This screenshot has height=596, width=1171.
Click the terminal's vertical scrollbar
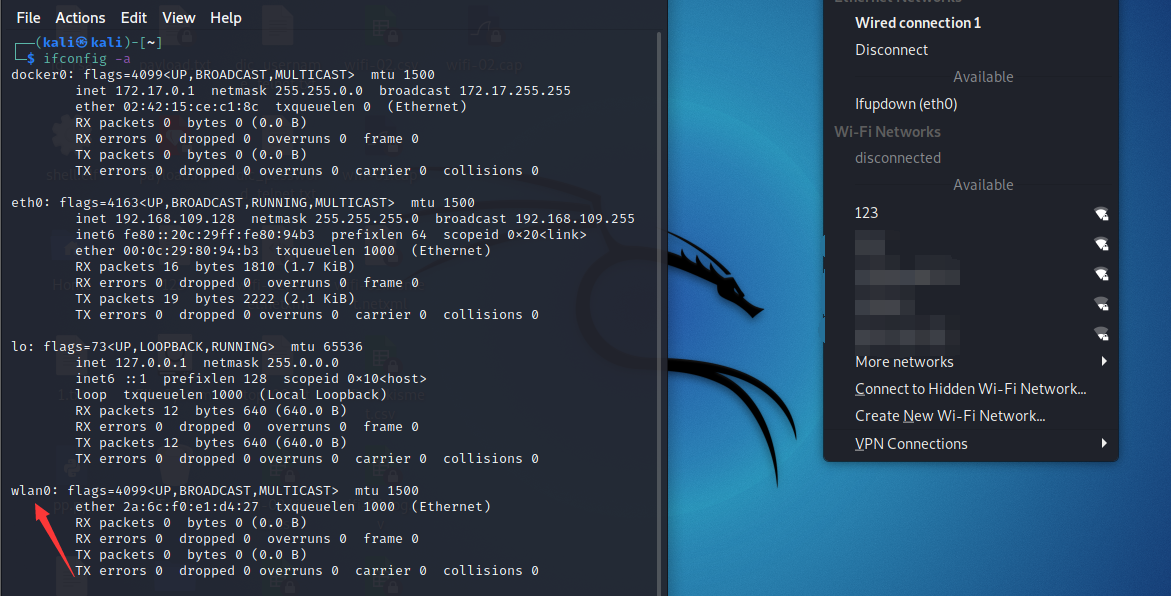coord(659,313)
